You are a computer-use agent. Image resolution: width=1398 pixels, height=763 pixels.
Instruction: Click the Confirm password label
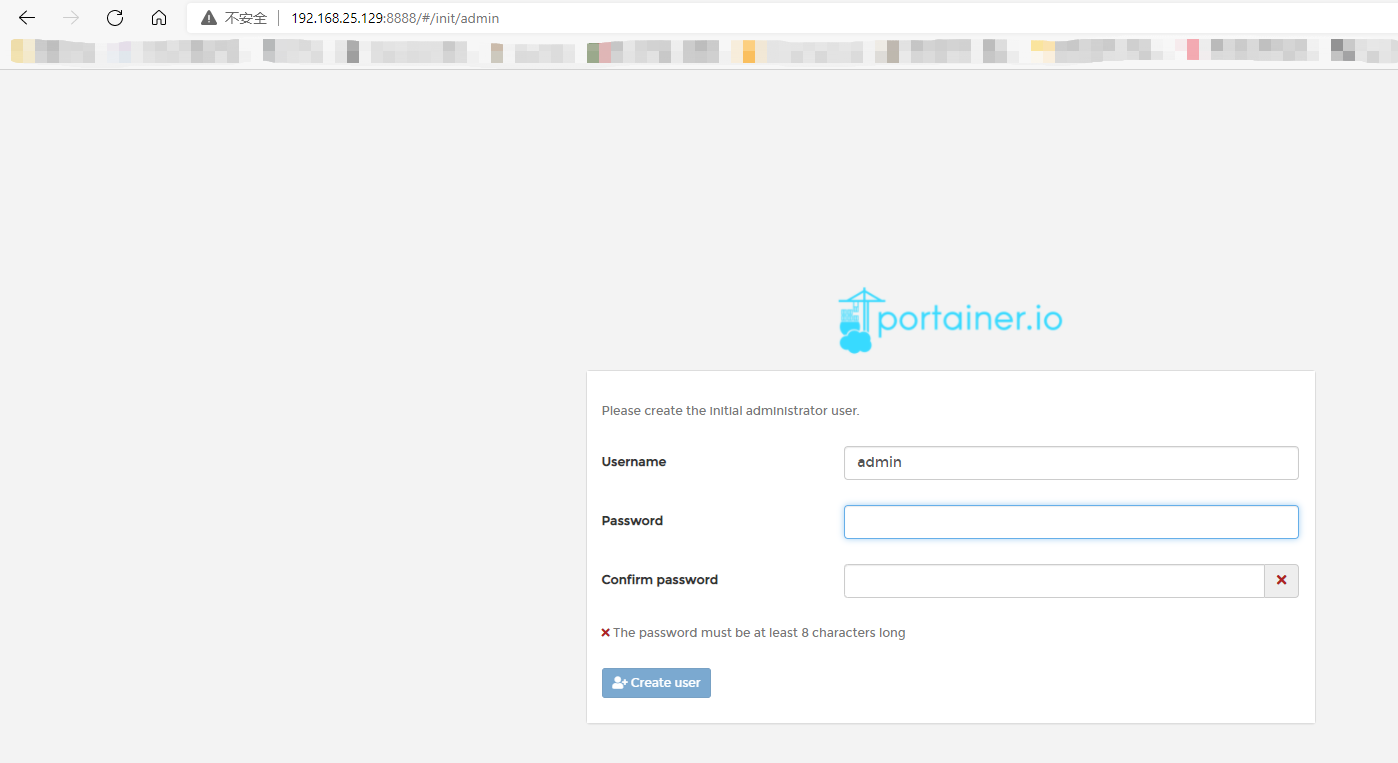pos(660,580)
